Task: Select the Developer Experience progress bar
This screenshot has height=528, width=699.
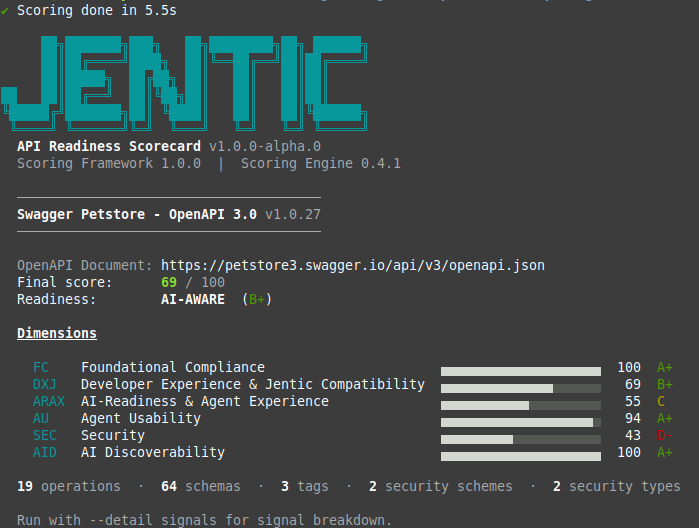Action: pos(521,388)
